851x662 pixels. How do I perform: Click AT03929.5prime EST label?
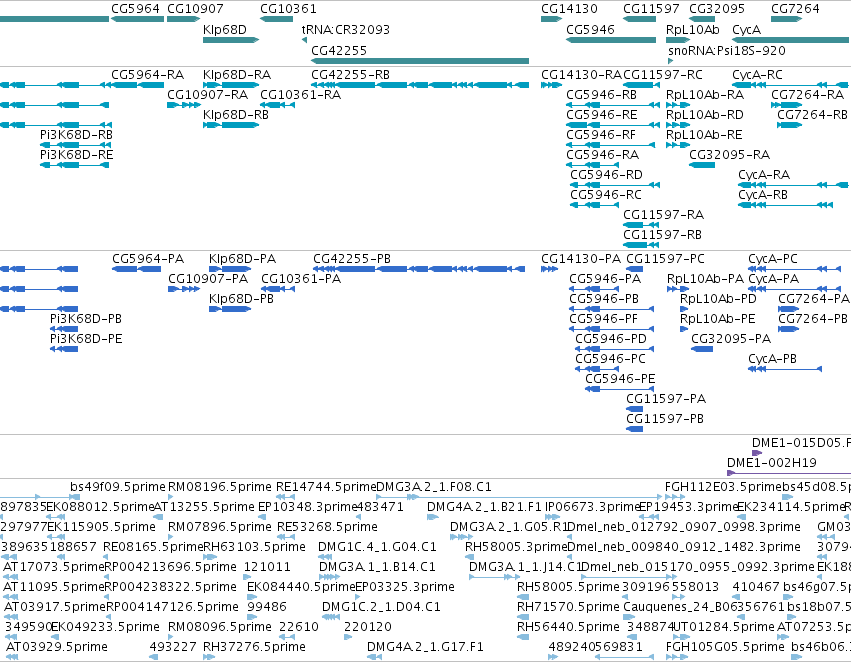[x=56, y=647]
